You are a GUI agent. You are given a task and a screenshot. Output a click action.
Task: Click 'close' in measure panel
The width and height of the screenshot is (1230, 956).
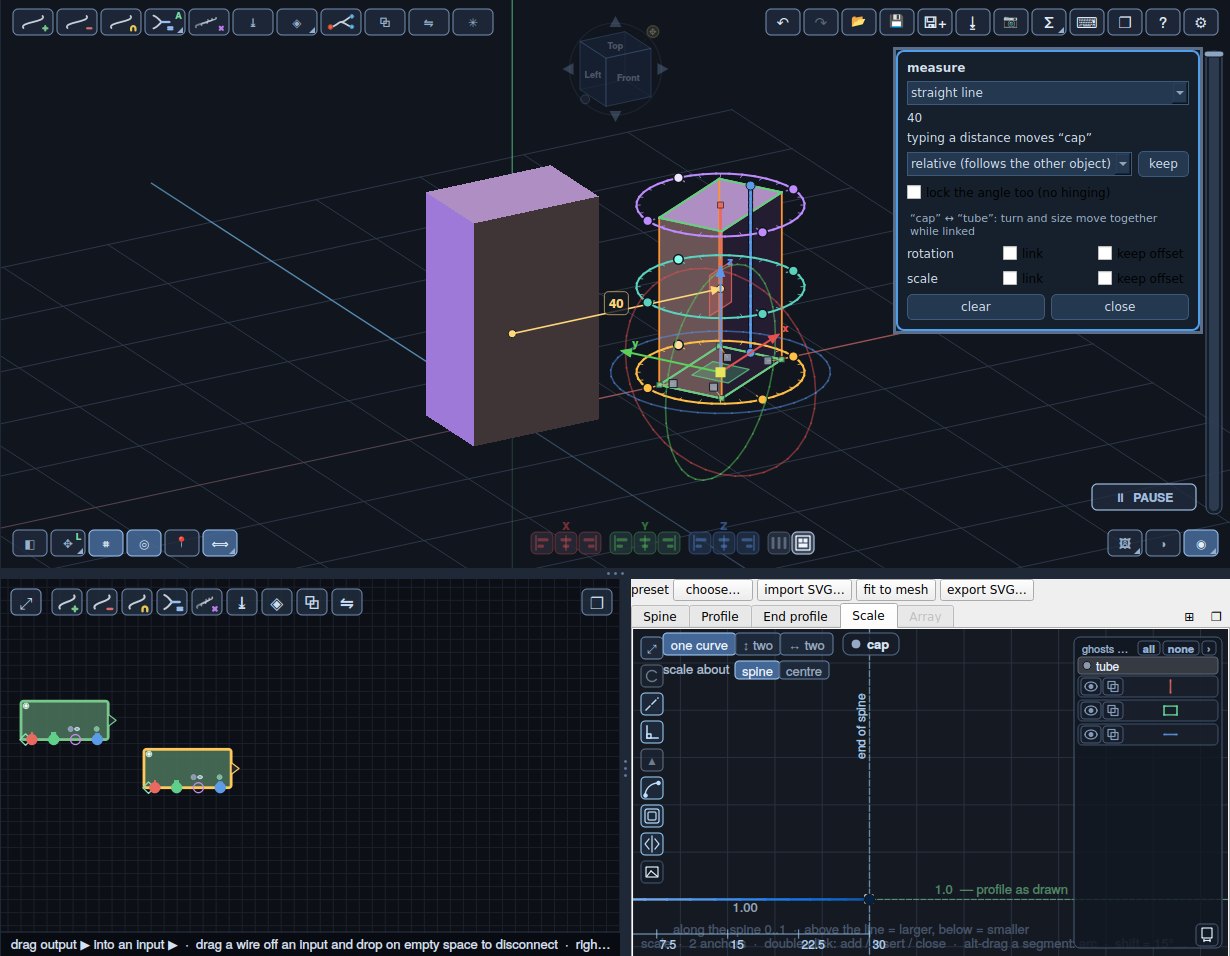point(1120,307)
